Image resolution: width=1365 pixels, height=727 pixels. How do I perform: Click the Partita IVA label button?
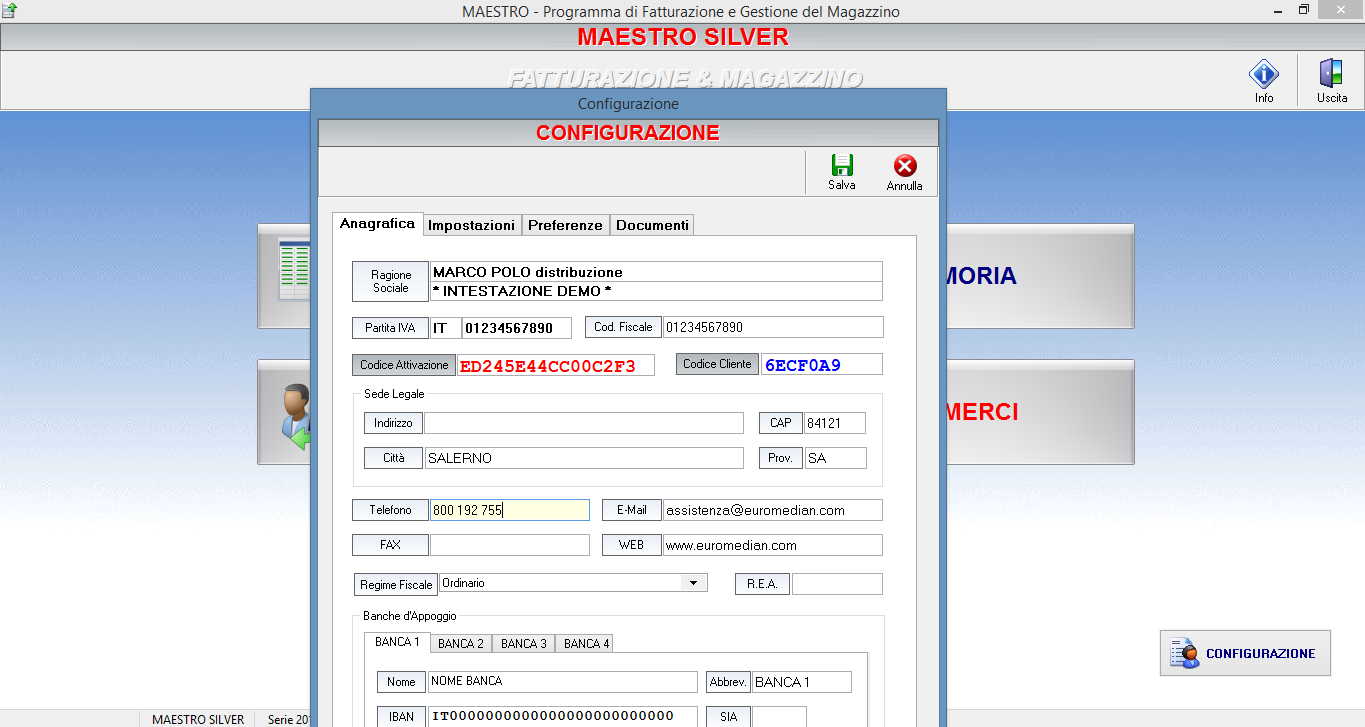390,327
